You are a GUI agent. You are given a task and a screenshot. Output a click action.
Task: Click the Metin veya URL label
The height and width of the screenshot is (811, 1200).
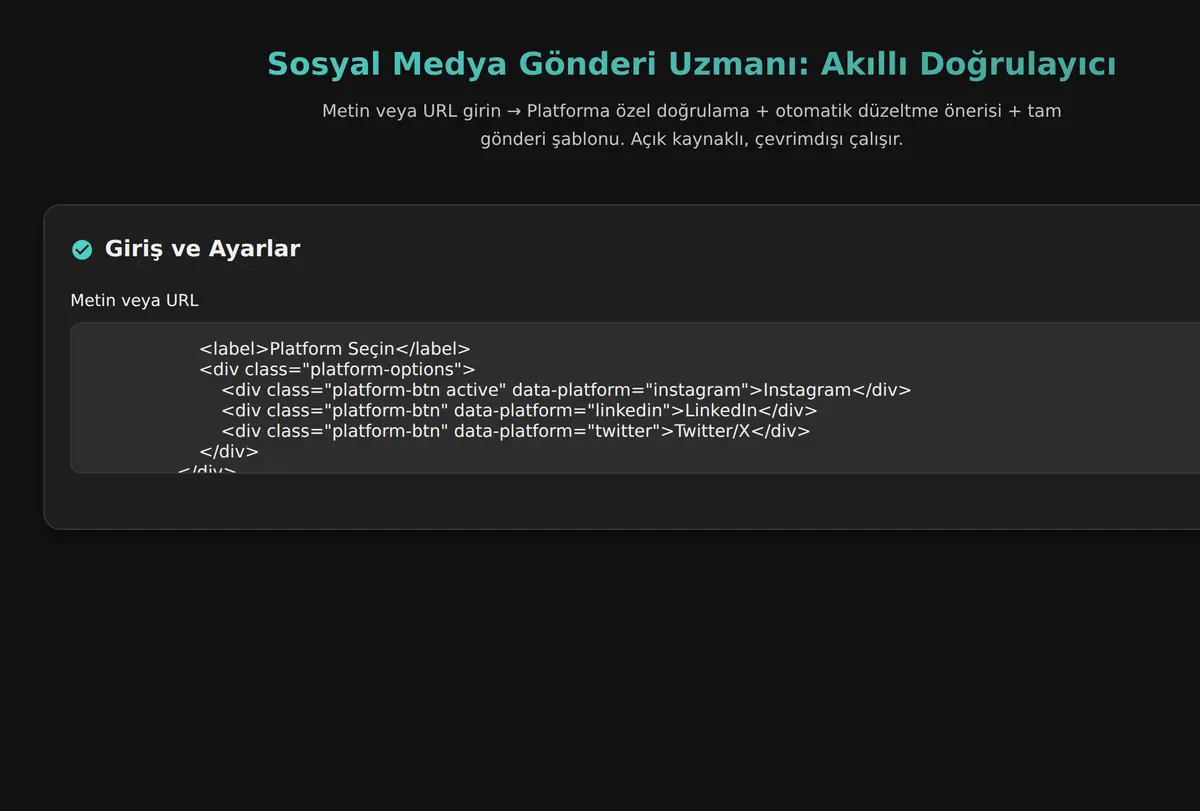click(134, 300)
